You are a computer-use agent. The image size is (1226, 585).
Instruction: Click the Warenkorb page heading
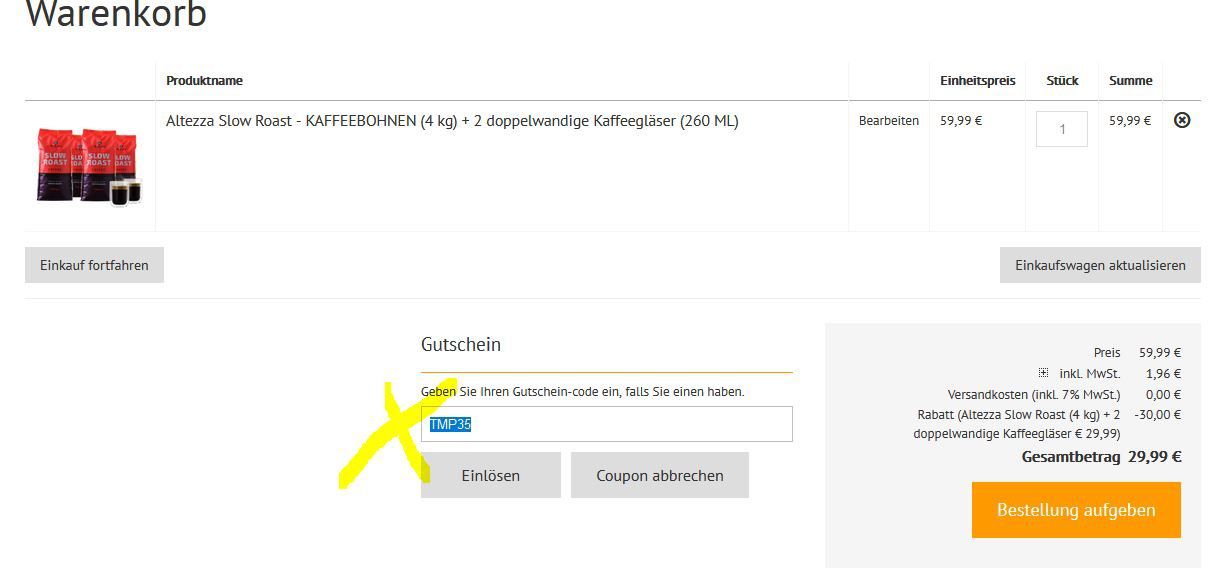(116, 14)
